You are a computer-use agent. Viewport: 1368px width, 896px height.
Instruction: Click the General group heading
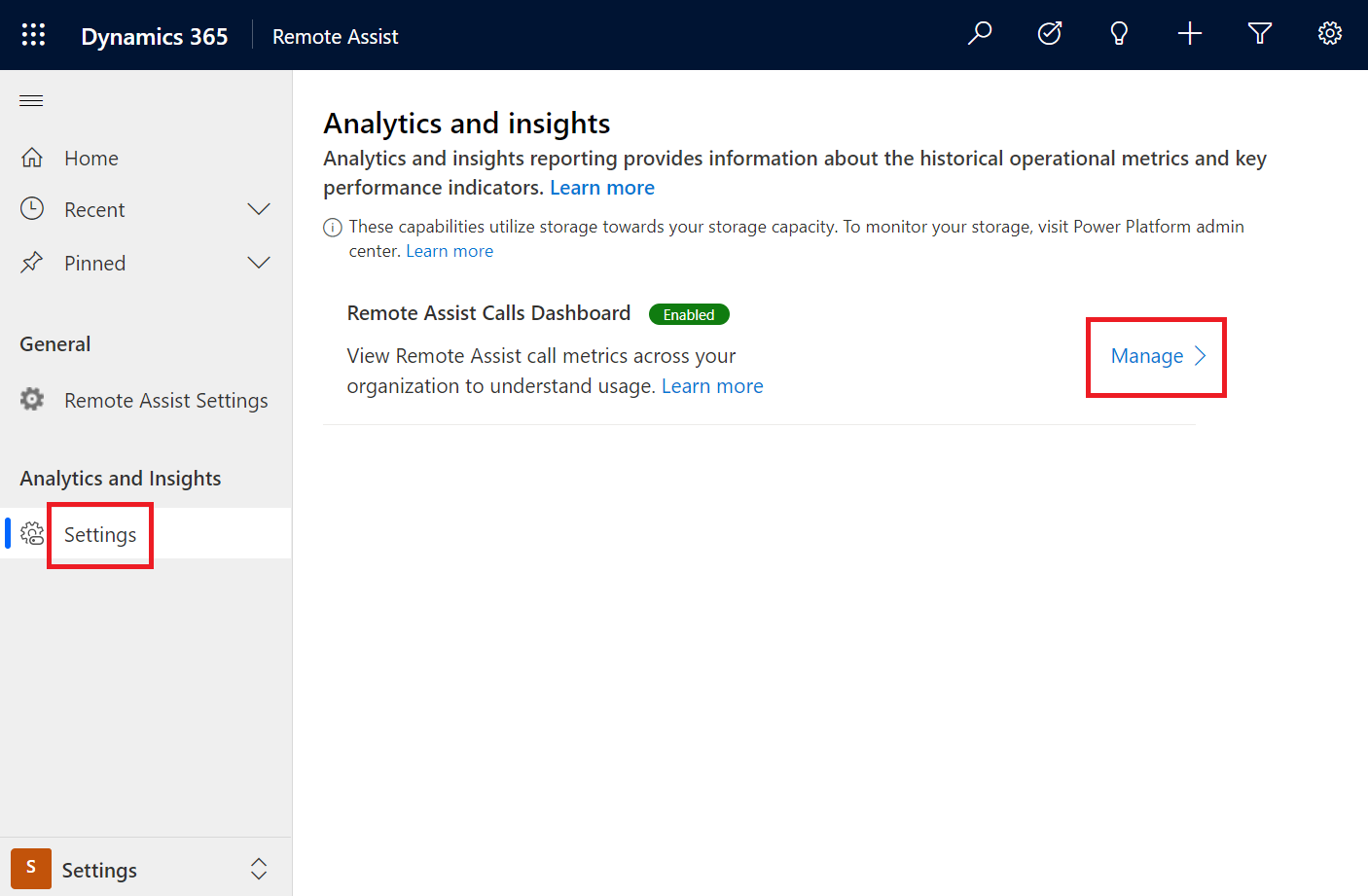tap(55, 344)
